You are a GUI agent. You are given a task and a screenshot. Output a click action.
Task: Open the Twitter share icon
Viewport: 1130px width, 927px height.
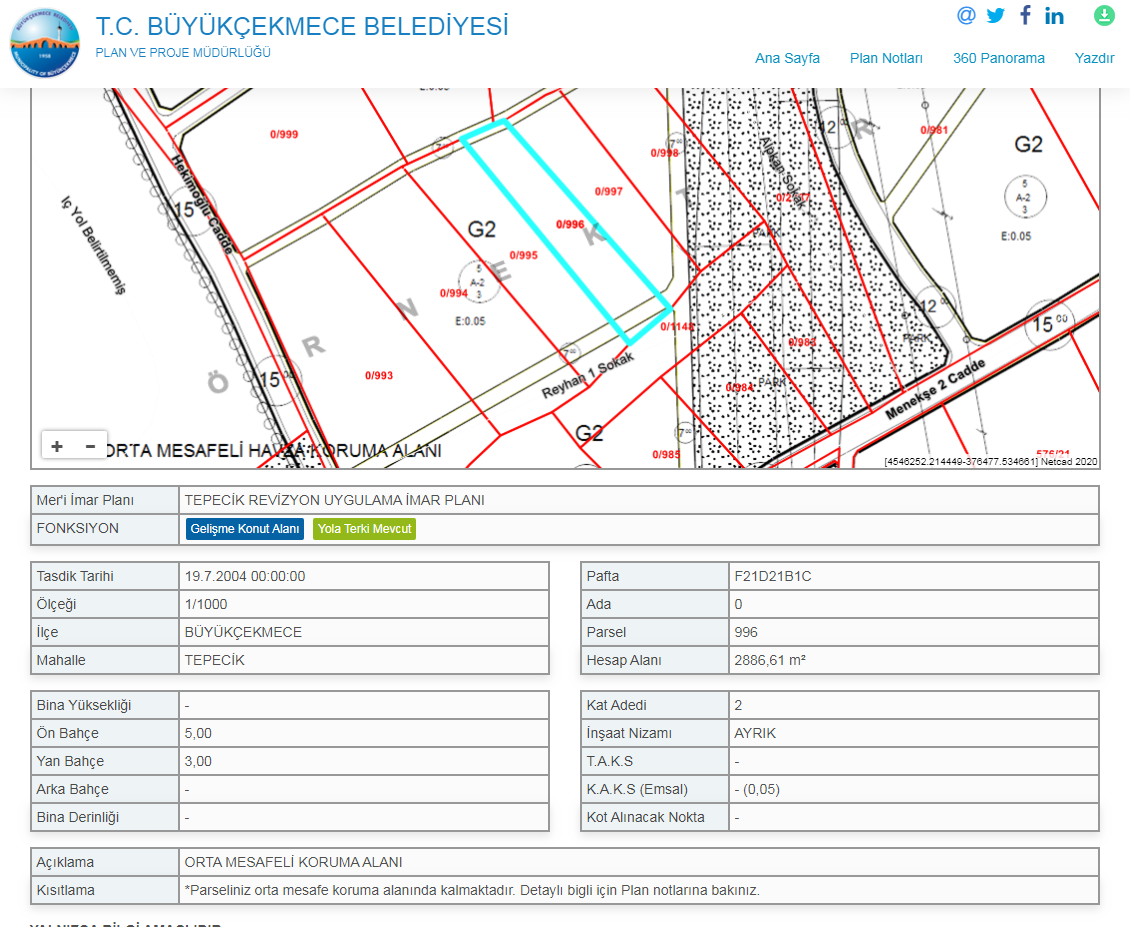tap(995, 15)
